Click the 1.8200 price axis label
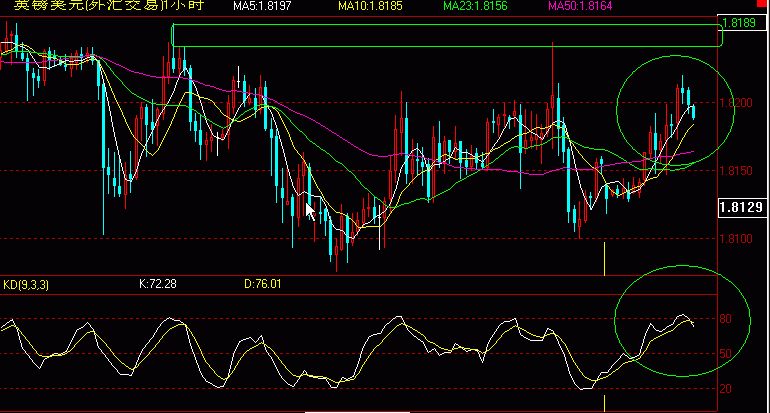Image resolution: width=770 pixels, height=413 pixels. [736, 103]
